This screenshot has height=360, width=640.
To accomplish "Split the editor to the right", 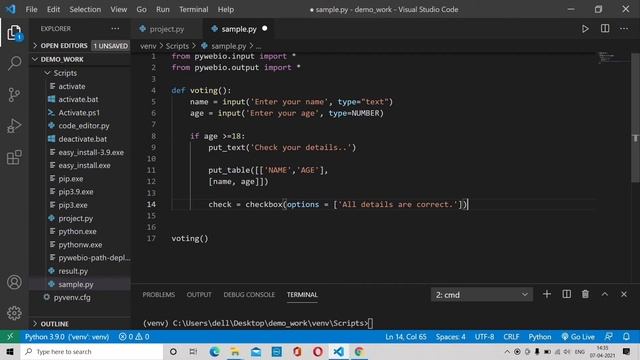I will (x=605, y=29).
